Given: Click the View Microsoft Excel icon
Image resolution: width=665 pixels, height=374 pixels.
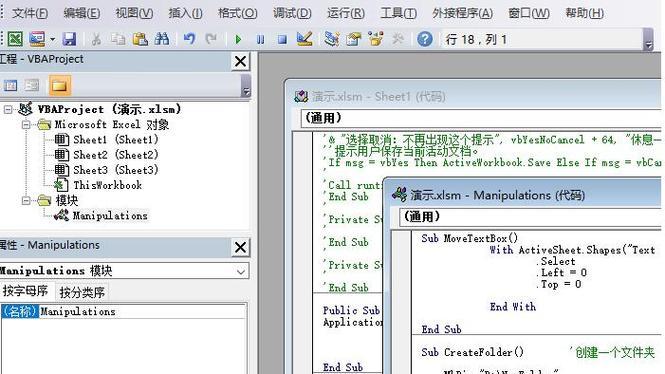Looking at the screenshot, I should pyautogui.click(x=15, y=39).
